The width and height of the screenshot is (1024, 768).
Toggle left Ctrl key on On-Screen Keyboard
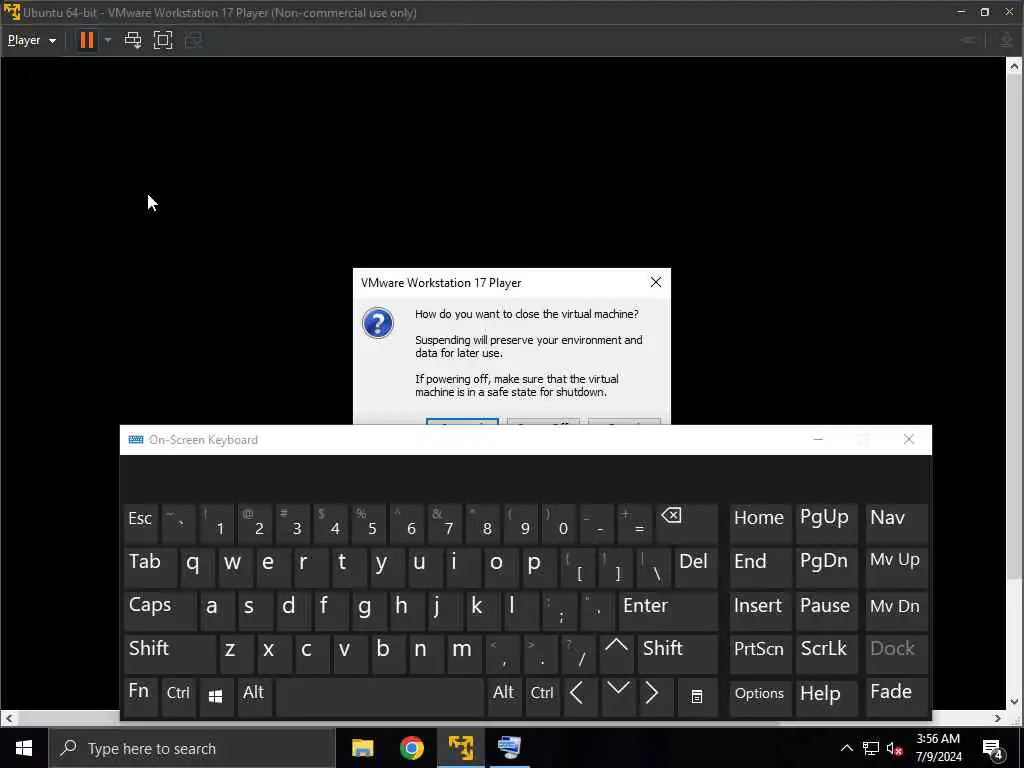(x=178, y=697)
